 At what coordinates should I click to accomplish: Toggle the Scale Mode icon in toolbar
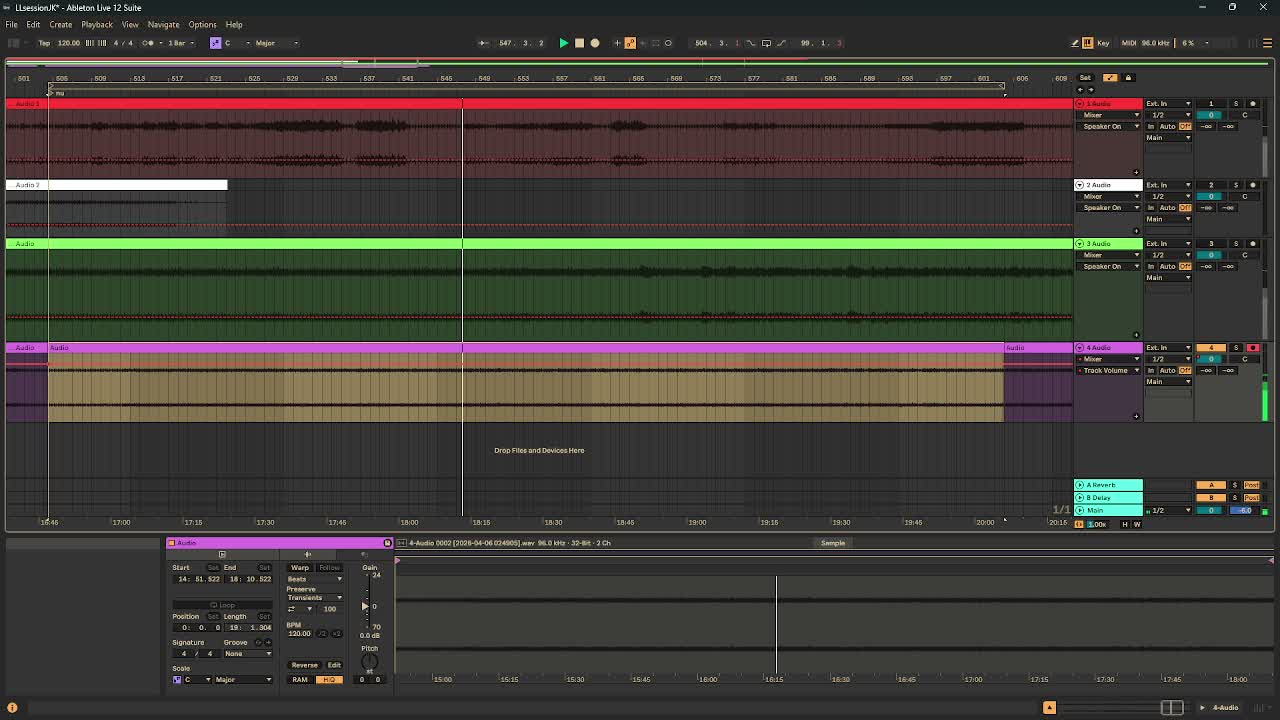[x=215, y=43]
